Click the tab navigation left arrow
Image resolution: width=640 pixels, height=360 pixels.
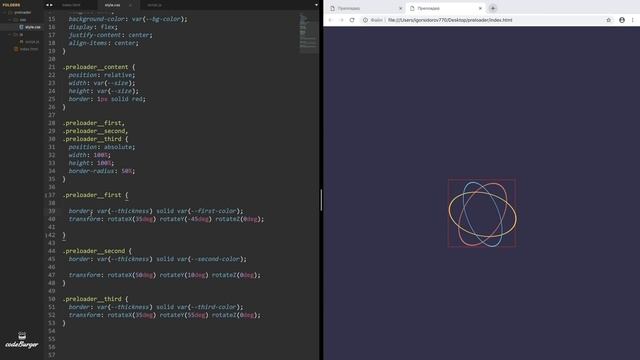[x=47, y=5]
